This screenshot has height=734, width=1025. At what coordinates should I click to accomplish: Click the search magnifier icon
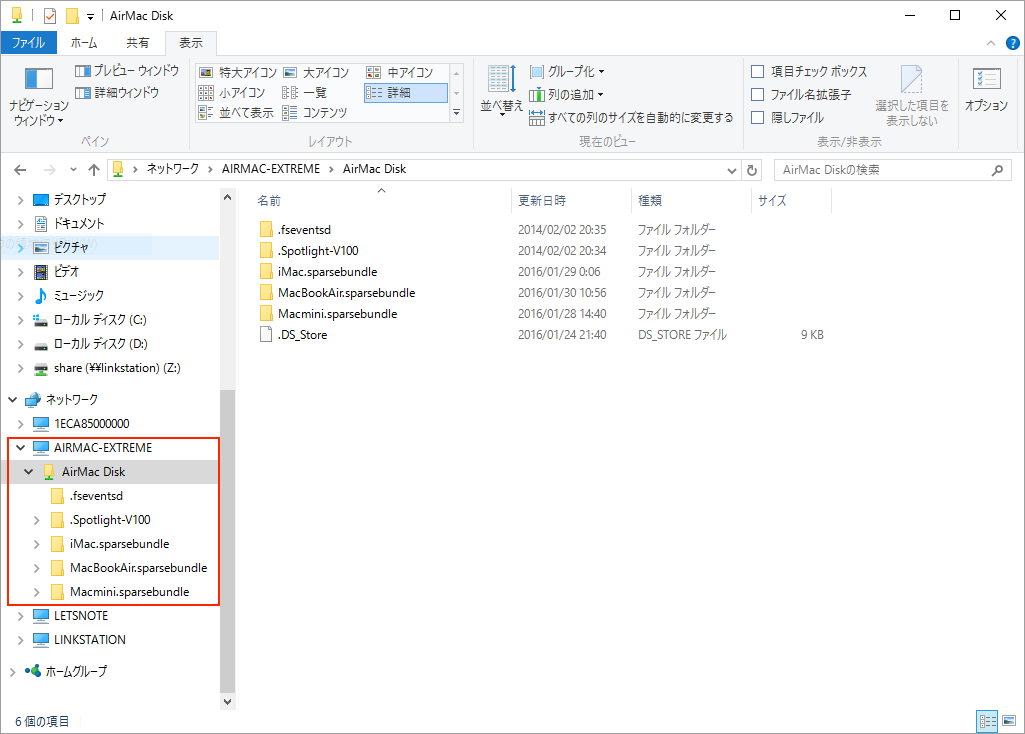point(997,170)
